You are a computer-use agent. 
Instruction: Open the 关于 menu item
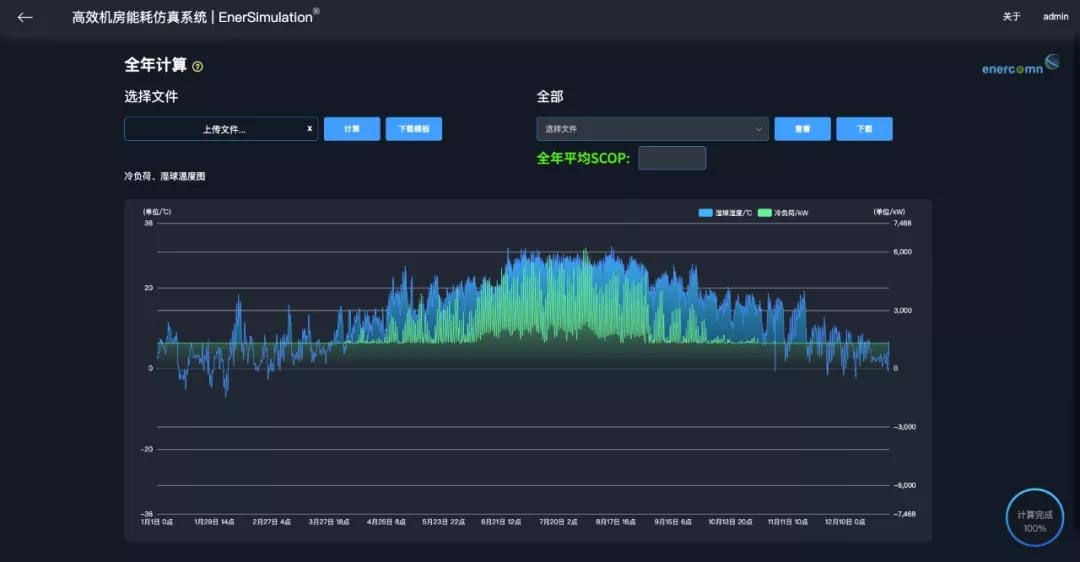coord(1012,17)
